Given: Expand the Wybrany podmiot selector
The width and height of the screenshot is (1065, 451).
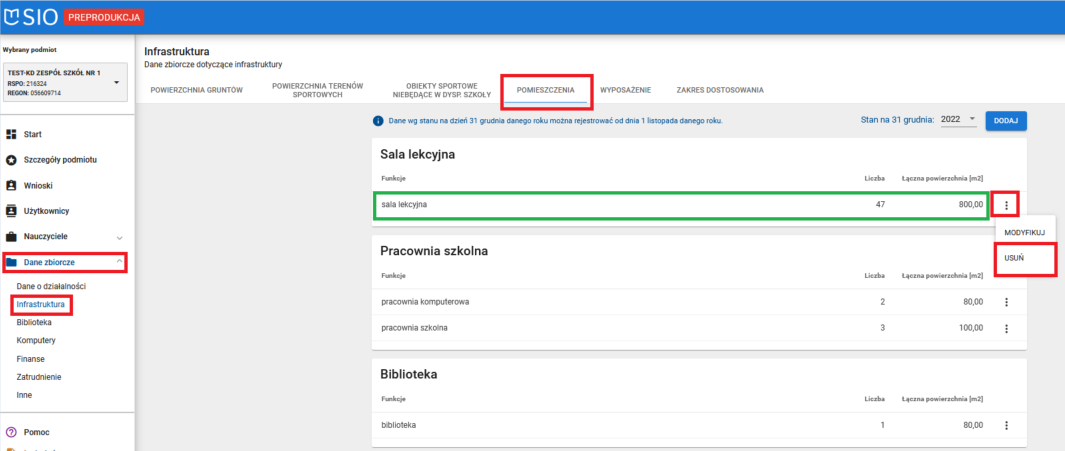Looking at the screenshot, I should pyautogui.click(x=117, y=83).
